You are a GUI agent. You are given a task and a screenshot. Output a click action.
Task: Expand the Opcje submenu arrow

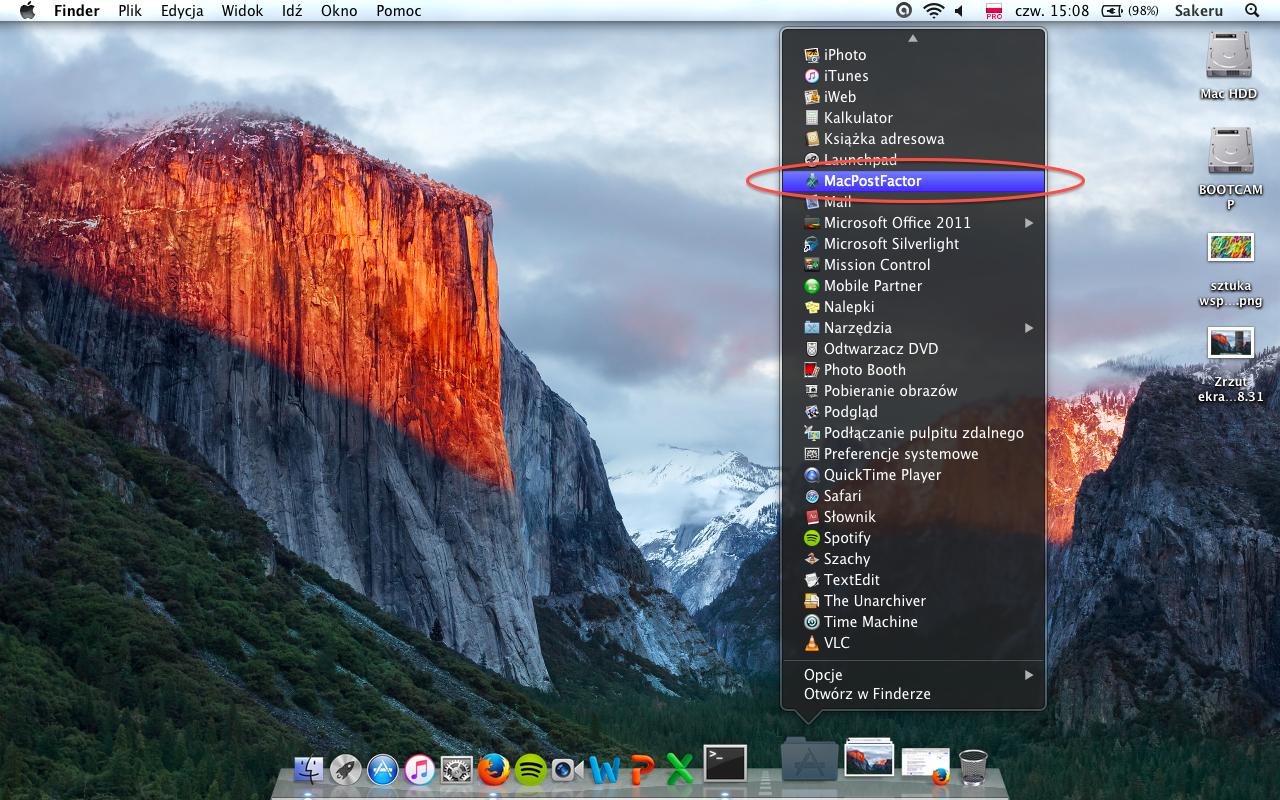click(x=1029, y=675)
